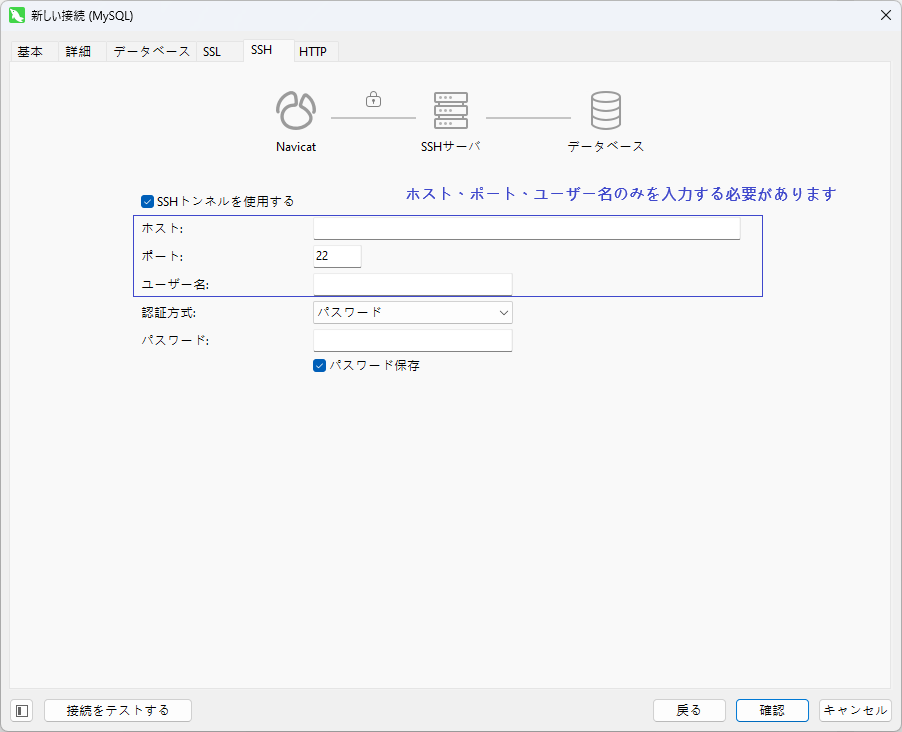Click the 認証方式: label
Viewport: 902px width, 732px height.
tap(169, 312)
